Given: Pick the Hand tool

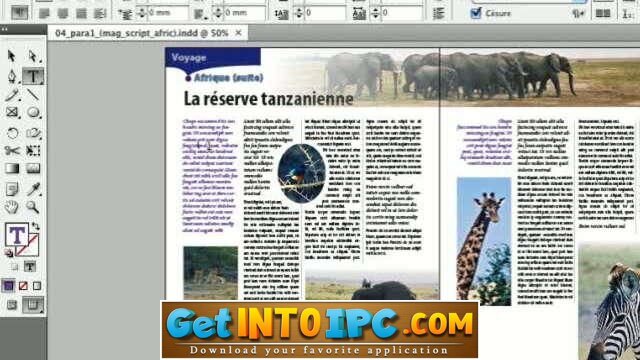Looking at the screenshot, I should click(x=11, y=207).
